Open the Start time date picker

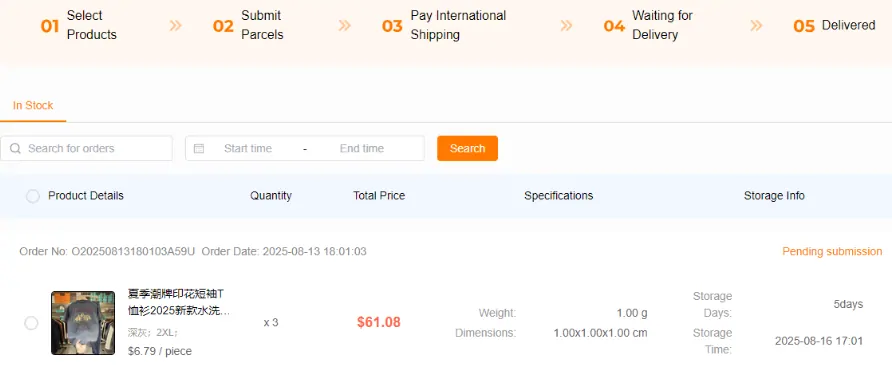(247, 148)
